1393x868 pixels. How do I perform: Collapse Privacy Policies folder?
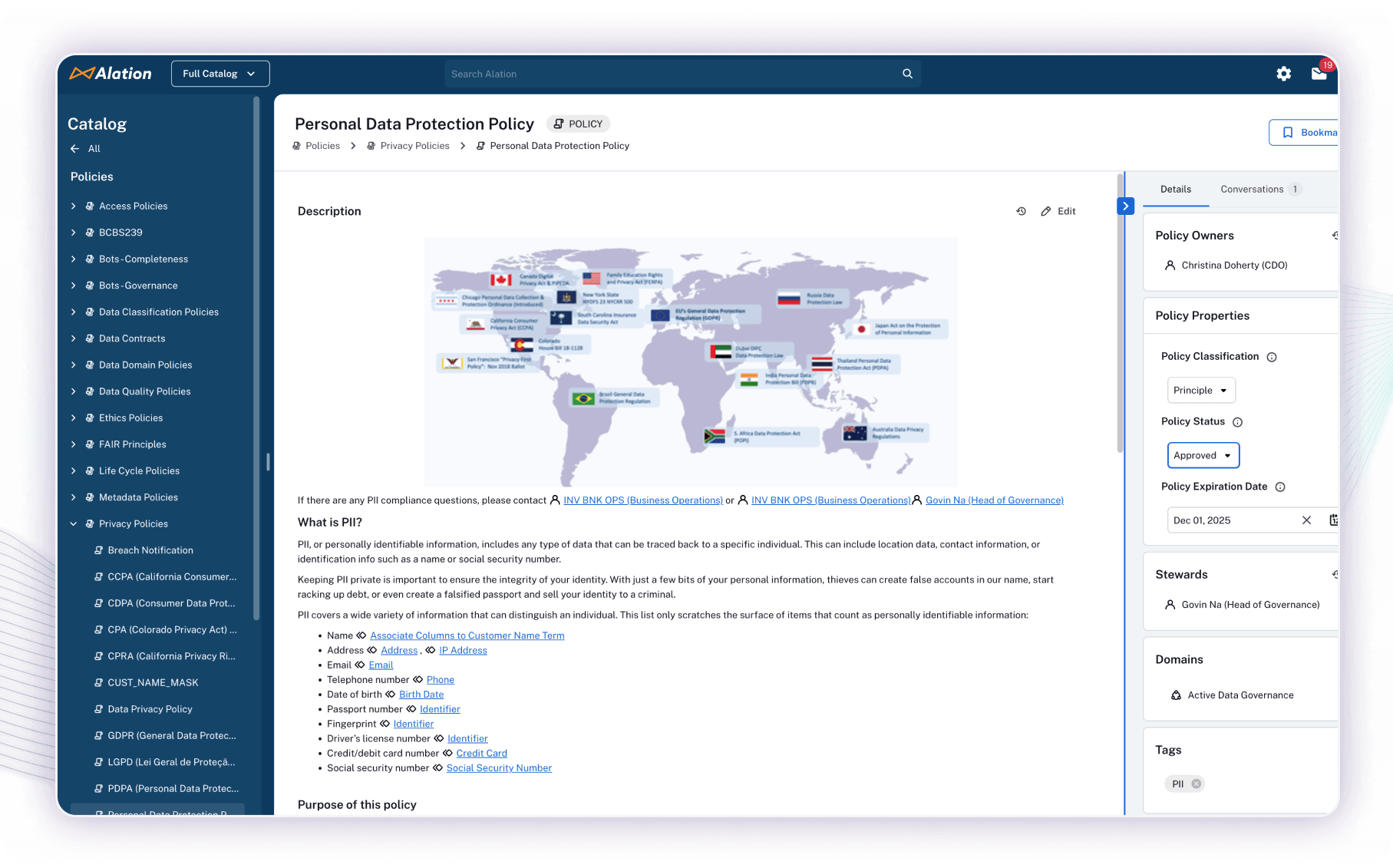[74, 524]
